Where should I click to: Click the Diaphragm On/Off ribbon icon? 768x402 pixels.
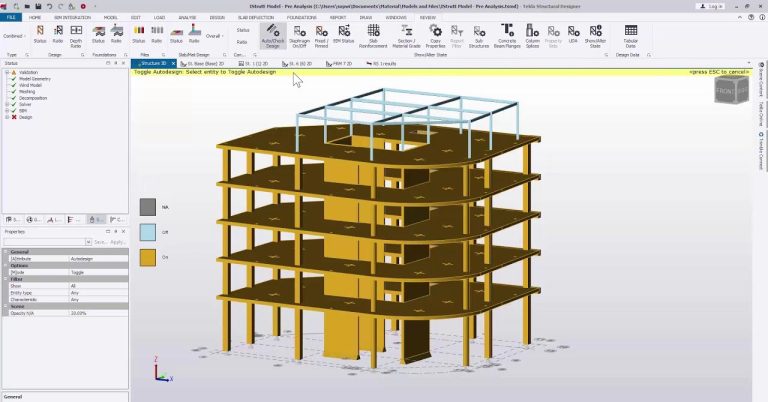[x=299, y=36]
